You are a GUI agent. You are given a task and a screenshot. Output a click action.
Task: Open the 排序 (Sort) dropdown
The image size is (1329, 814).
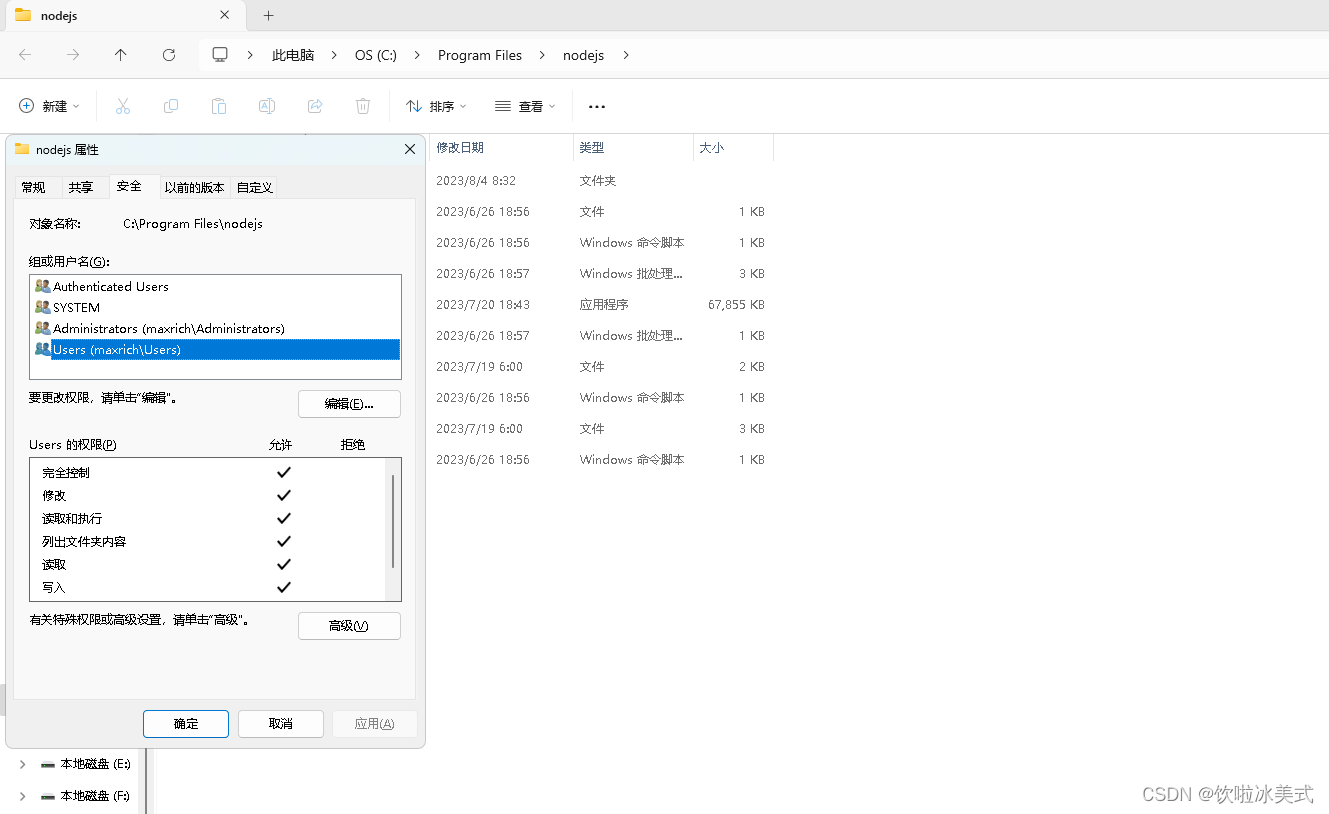coord(436,106)
